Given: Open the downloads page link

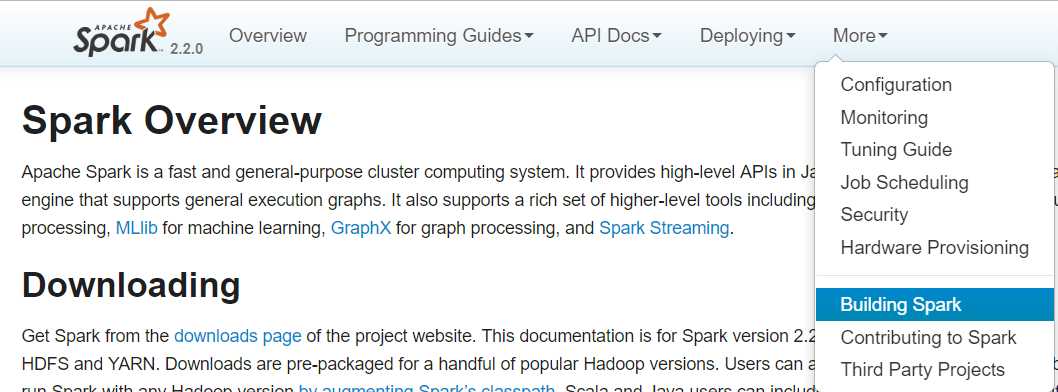Looking at the screenshot, I should click(238, 335).
